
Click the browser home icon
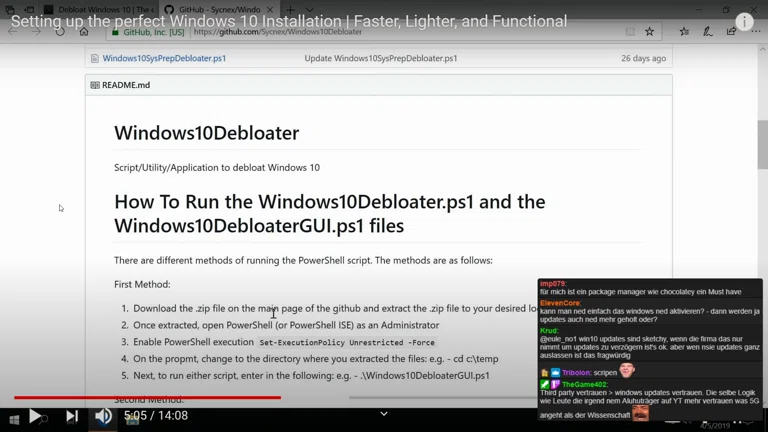coord(84,32)
